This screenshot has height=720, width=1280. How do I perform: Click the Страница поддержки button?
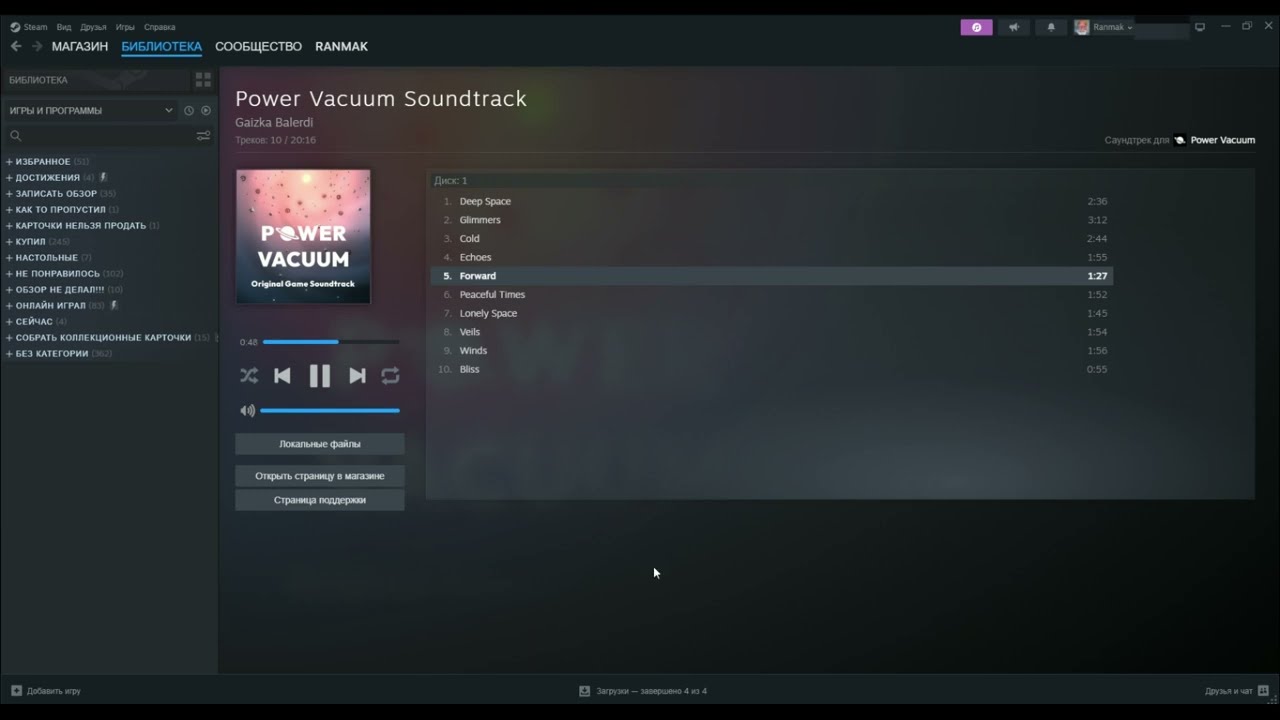(320, 500)
